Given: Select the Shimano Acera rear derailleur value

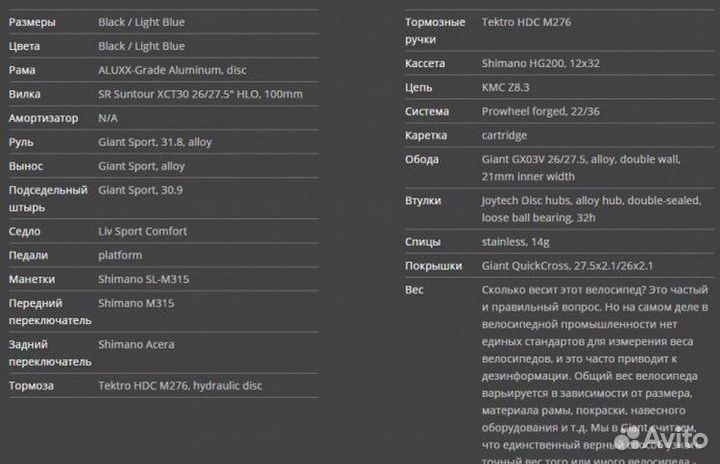Looking at the screenshot, I should pyautogui.click(x=136, y=344).
